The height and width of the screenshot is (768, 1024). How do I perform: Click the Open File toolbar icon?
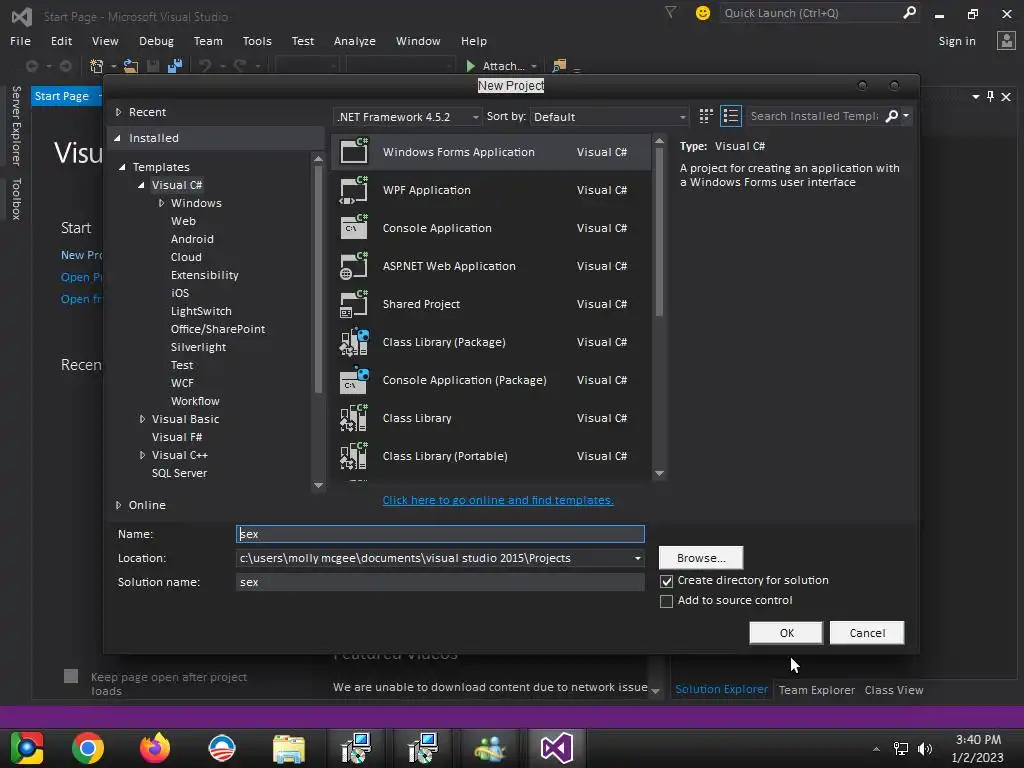coord(131,65)
